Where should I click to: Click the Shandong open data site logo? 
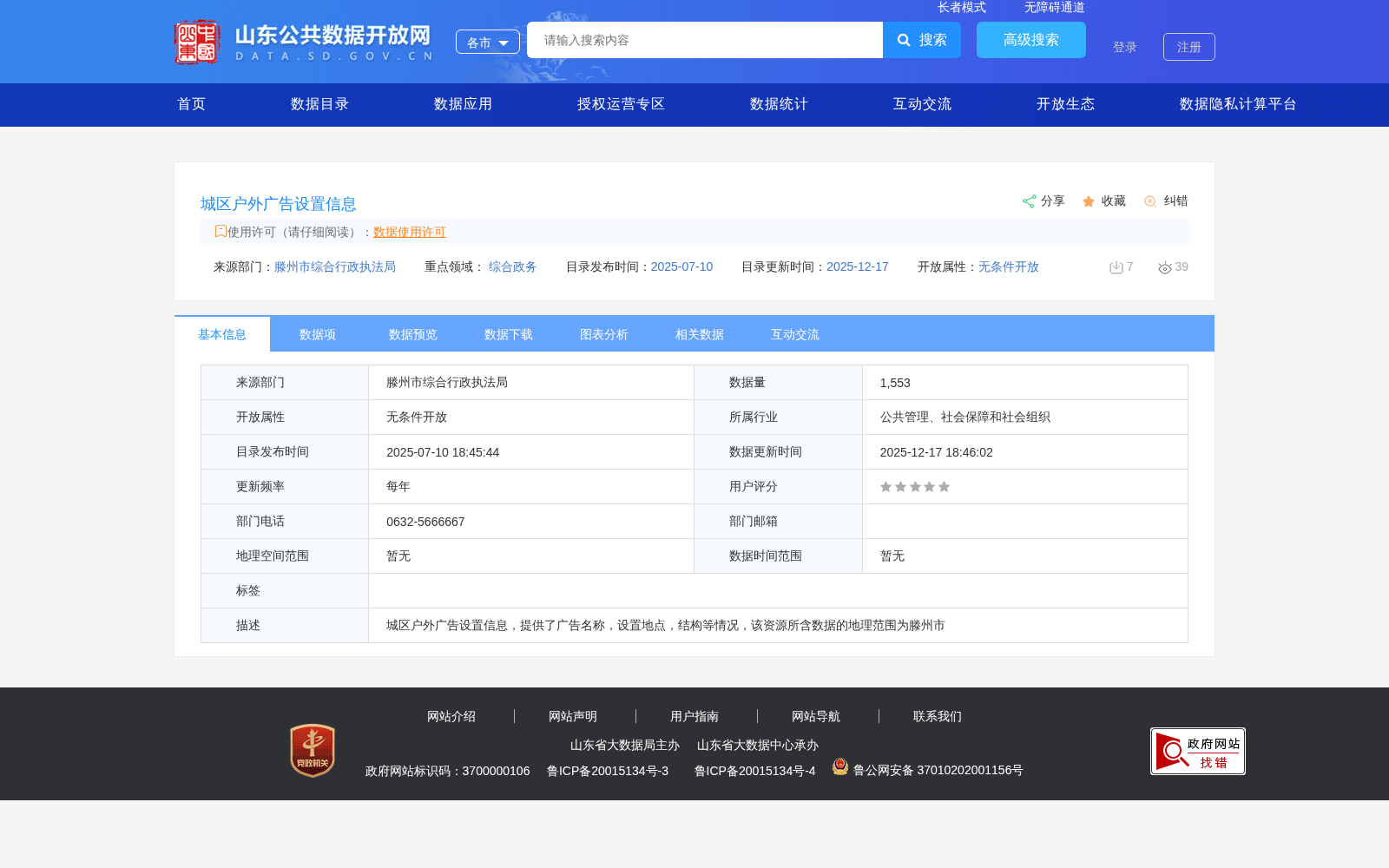pos(303,42)
